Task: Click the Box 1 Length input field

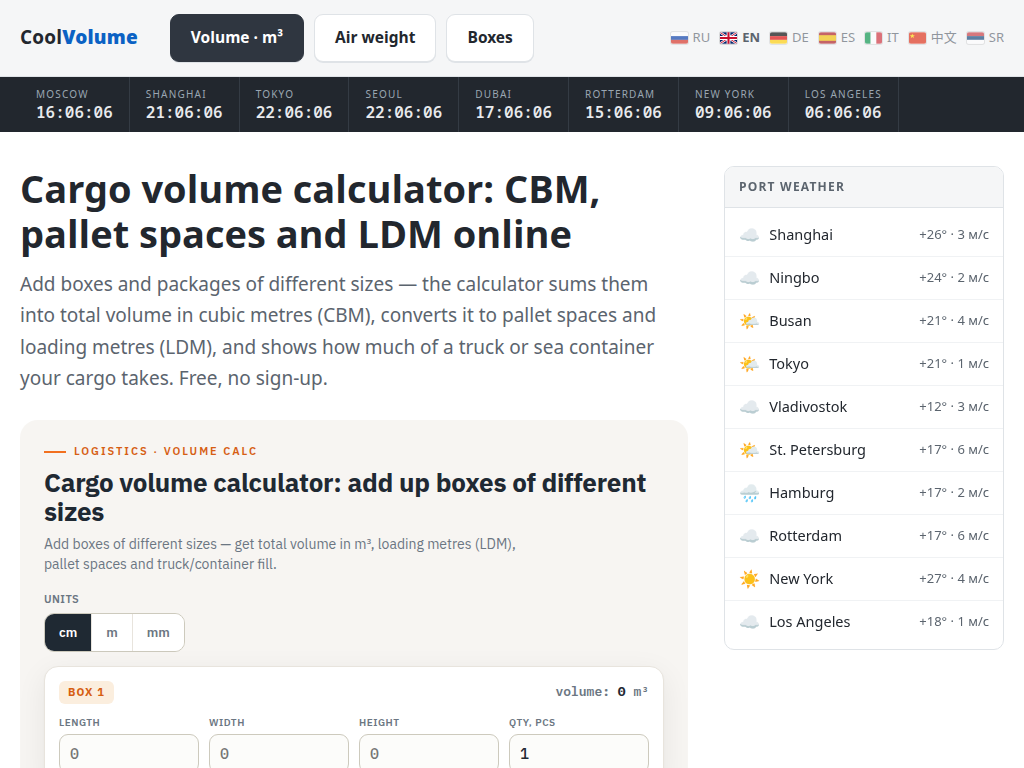Action: click(129, 752)
